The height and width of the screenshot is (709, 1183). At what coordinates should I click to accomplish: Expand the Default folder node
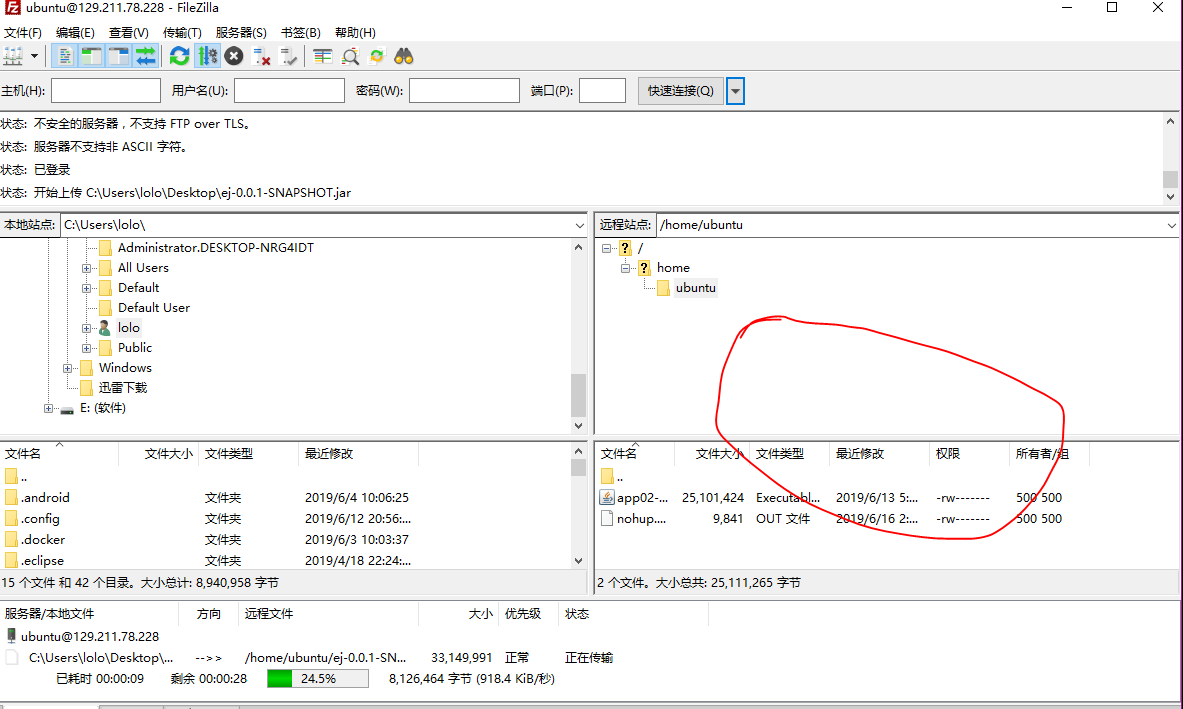pyautogui.click(x=86, y=288)
